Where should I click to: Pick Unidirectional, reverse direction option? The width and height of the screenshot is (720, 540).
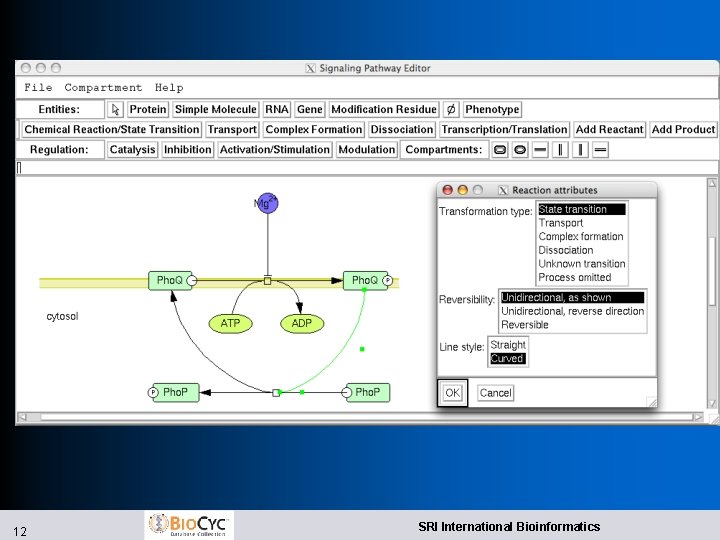pos(573,311)
